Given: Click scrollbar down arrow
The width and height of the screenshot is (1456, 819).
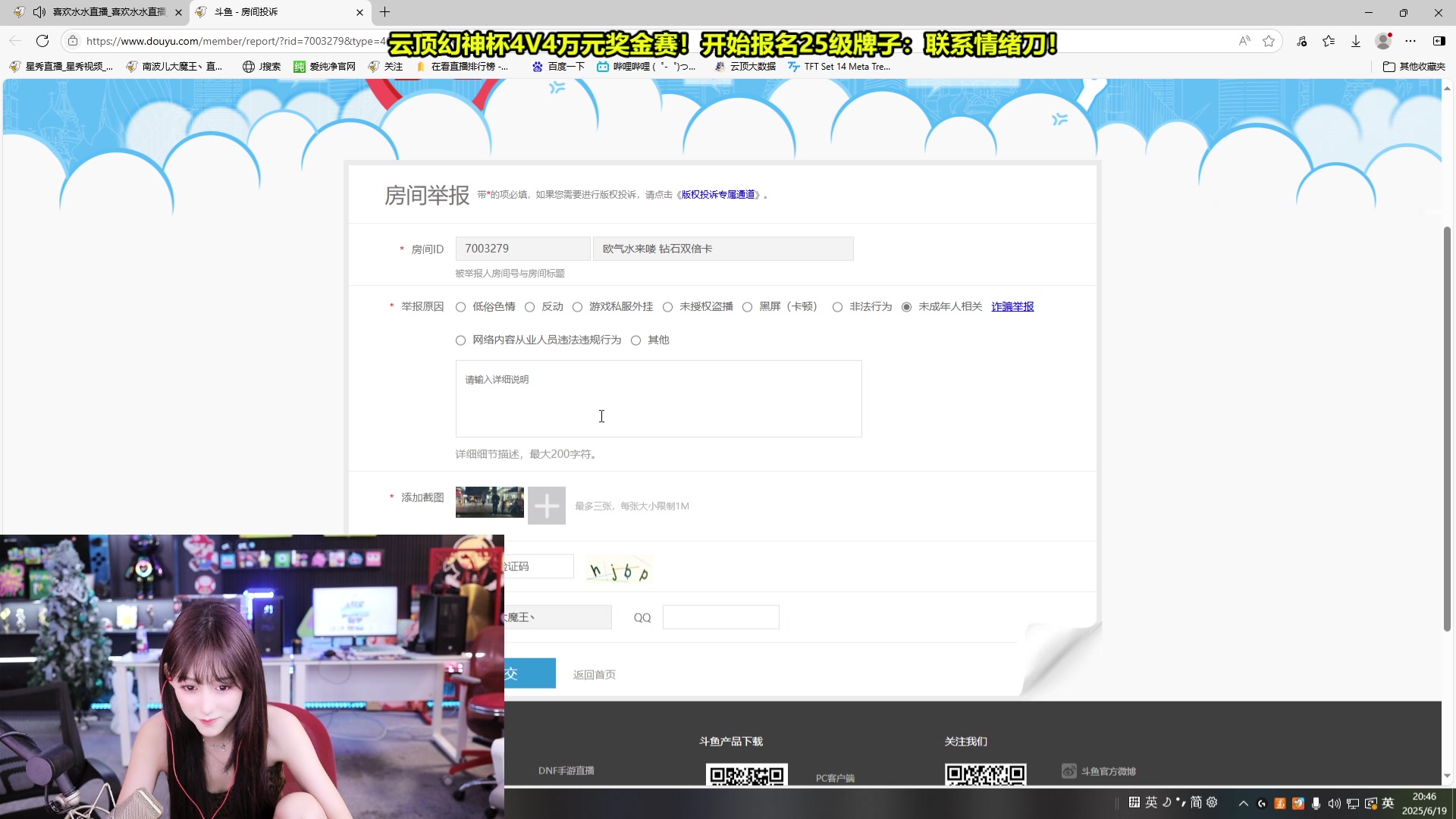Looking at the screenshot, I should coord(1447,776).
